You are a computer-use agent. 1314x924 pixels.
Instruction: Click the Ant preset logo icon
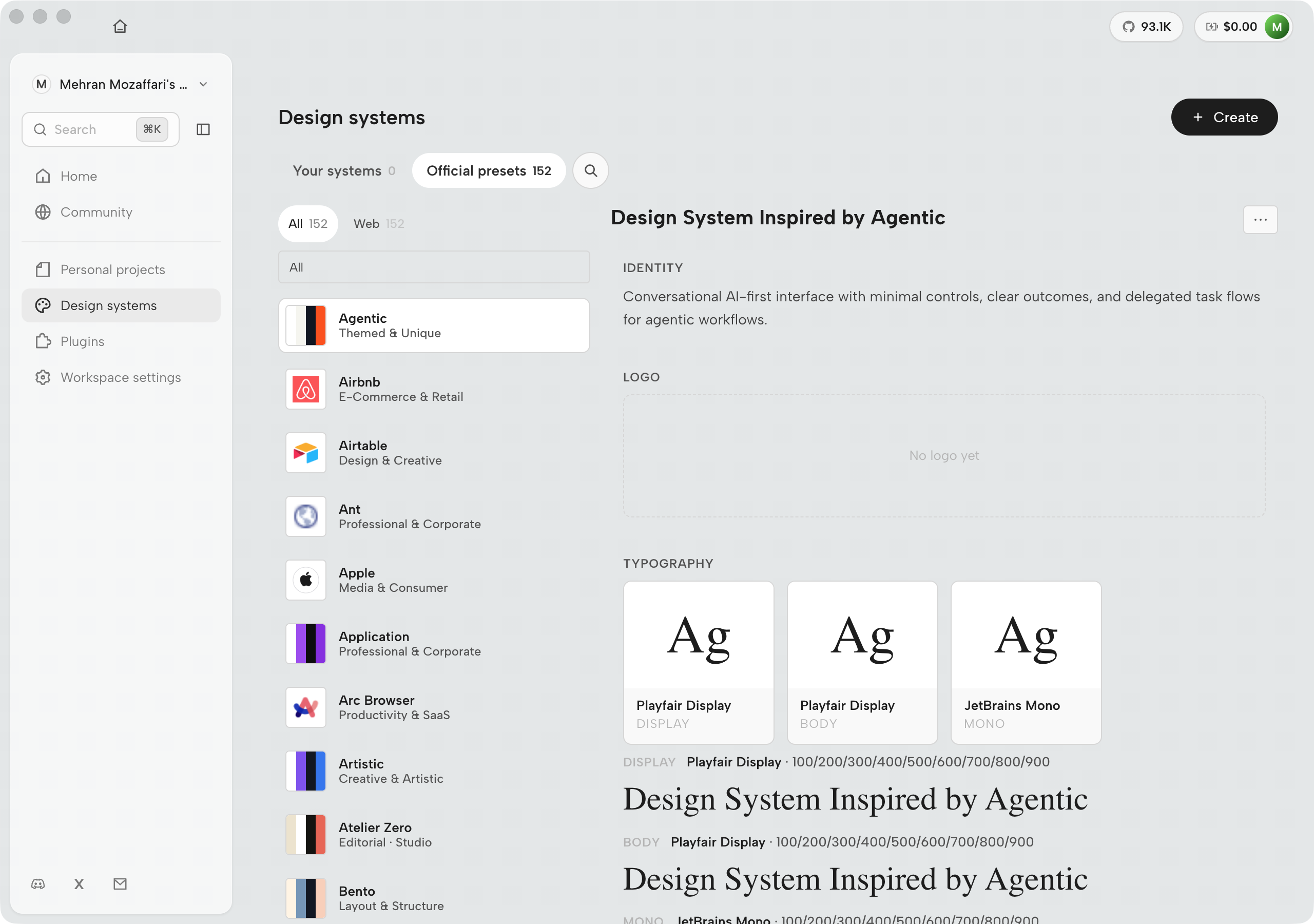pyautogui.click(x=305, y=516)
